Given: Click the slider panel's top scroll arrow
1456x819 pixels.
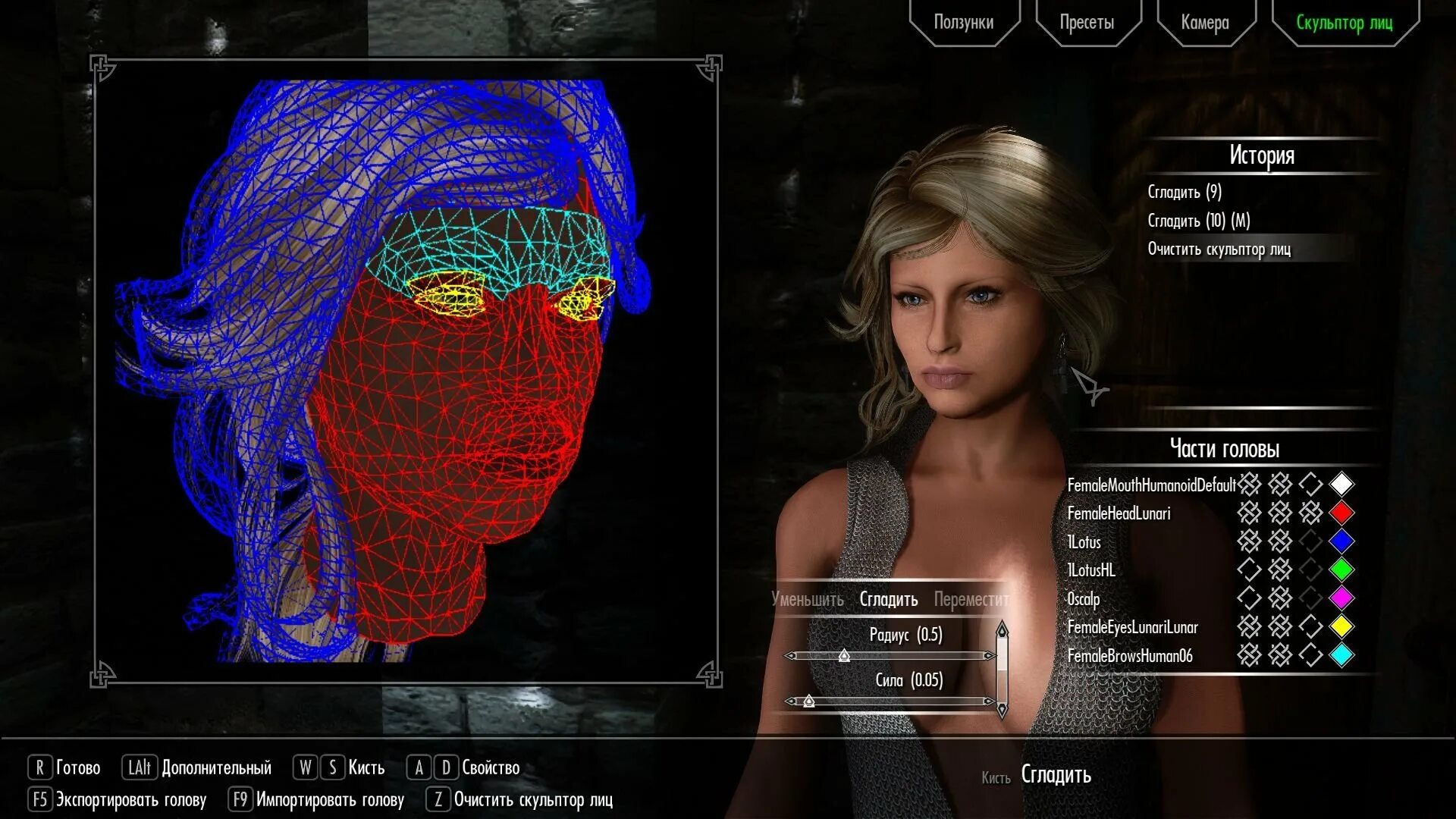Looking at the screenshot, I should point(1002,630).
